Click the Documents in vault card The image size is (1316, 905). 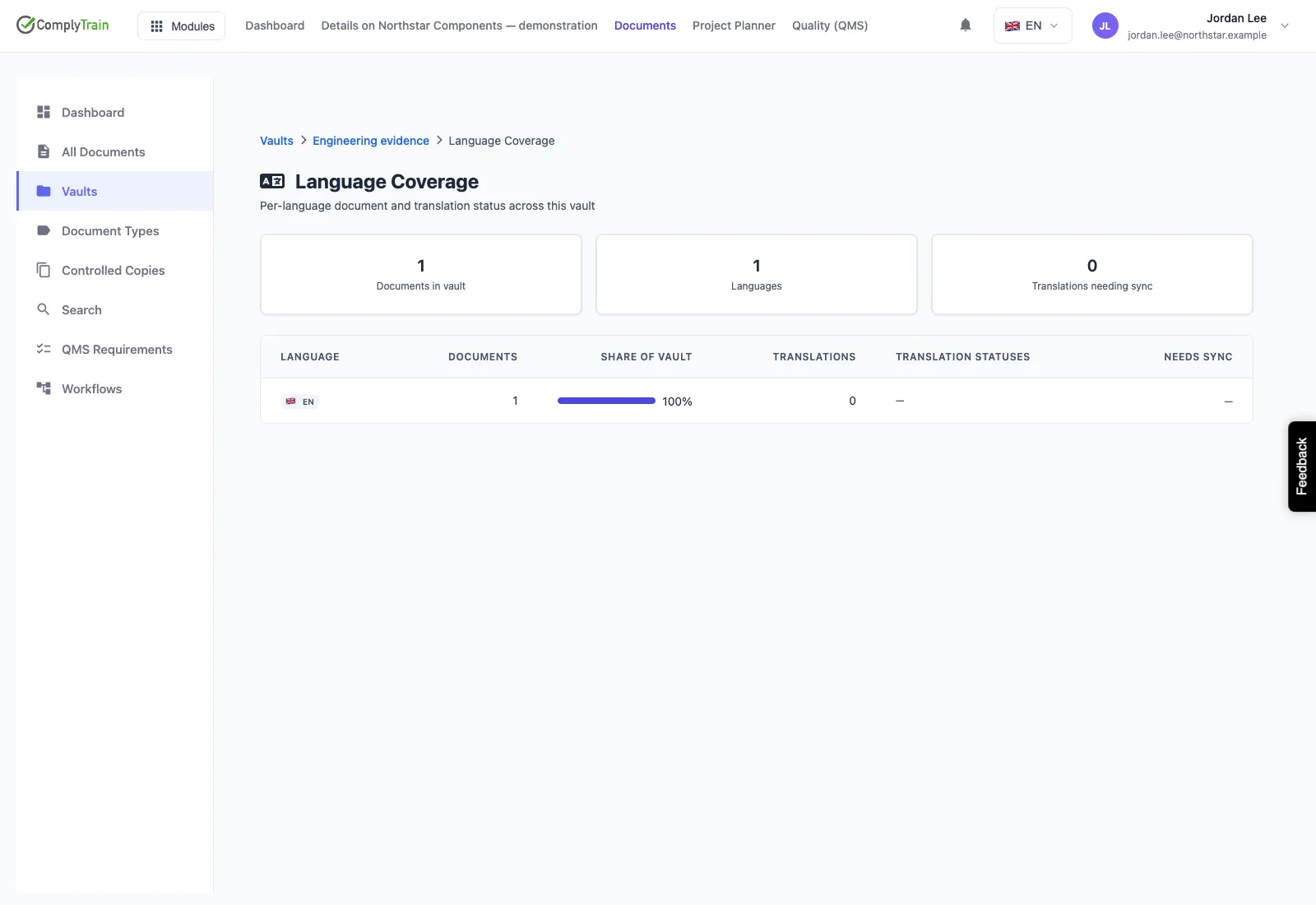[421, 275]
